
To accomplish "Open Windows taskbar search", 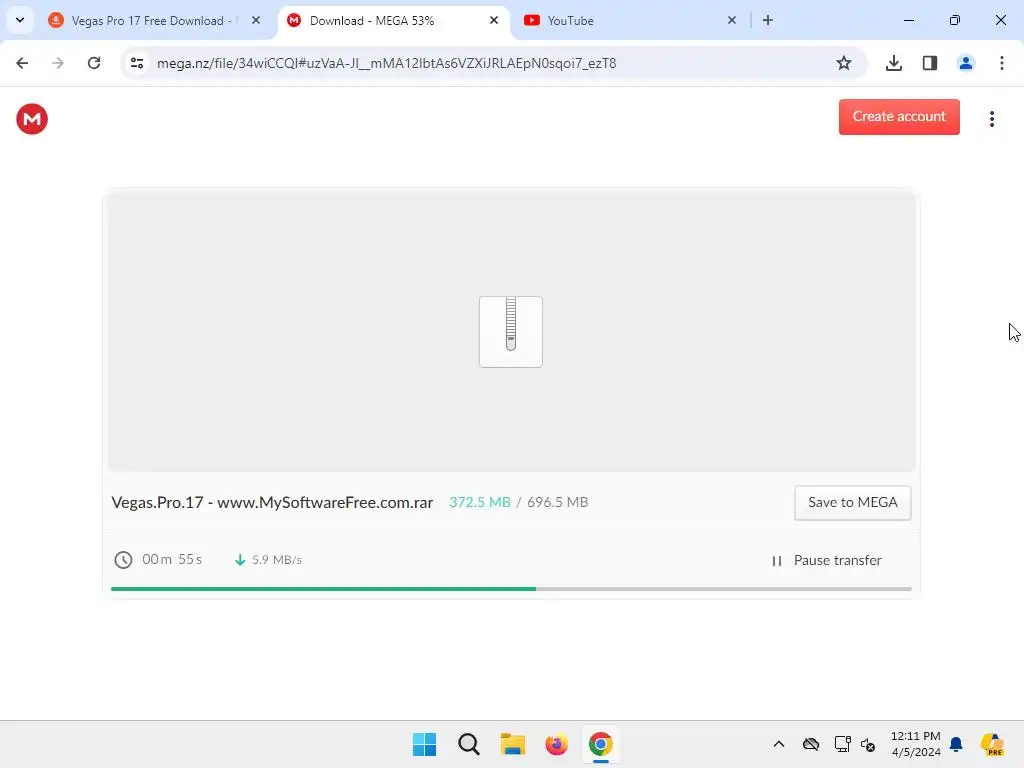I will [x=468, y=744].
